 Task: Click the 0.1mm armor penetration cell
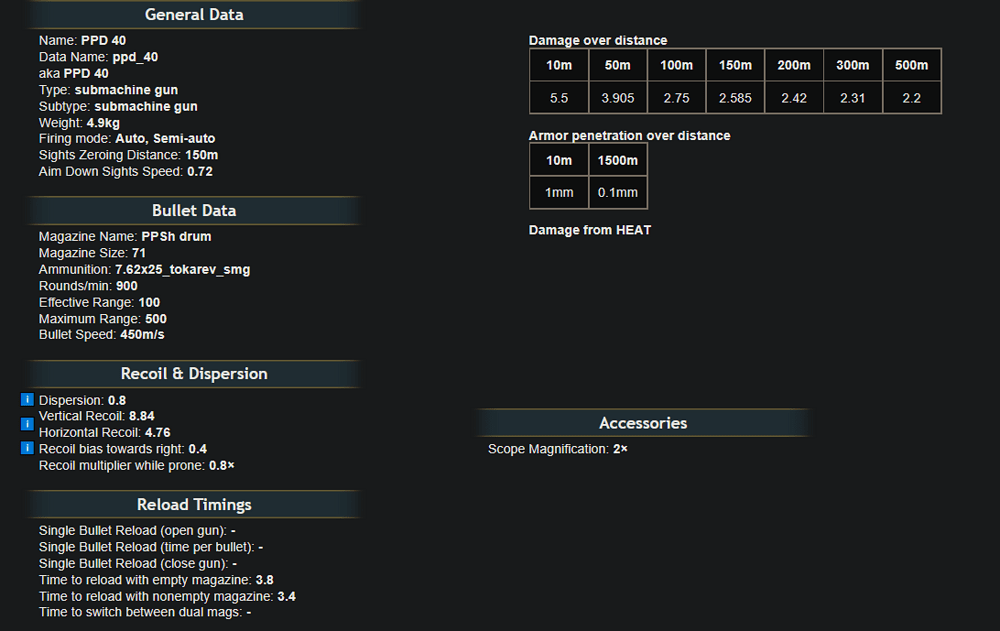point(617,192)
